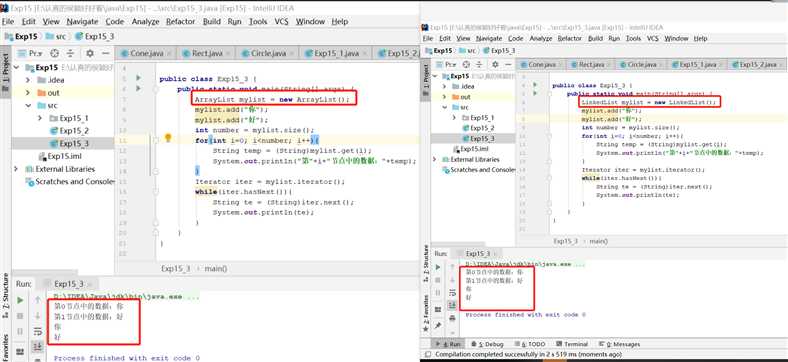Click the collapse-all icon in right window's Project panel
Screen dimensions: 788x362
479,64
